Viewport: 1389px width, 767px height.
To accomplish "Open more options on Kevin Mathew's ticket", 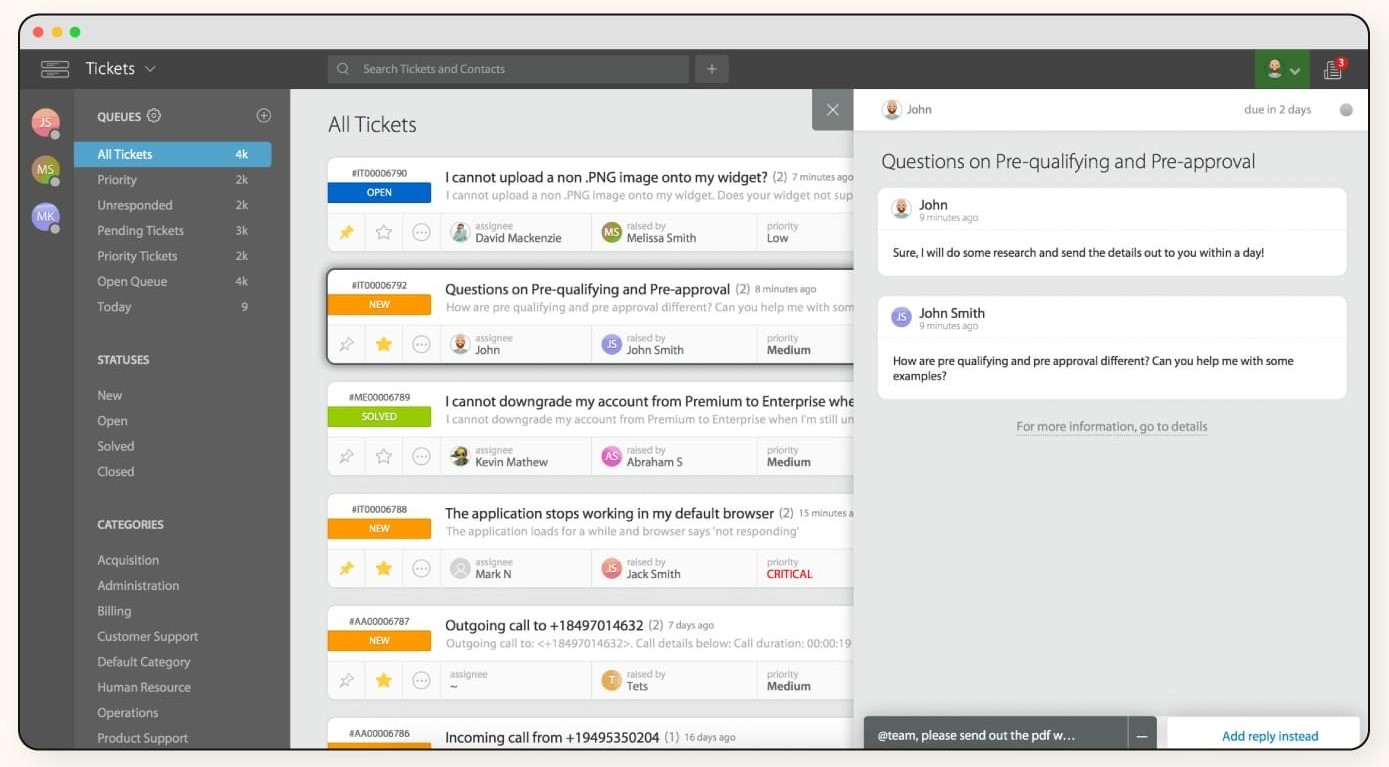I will 421,455.
